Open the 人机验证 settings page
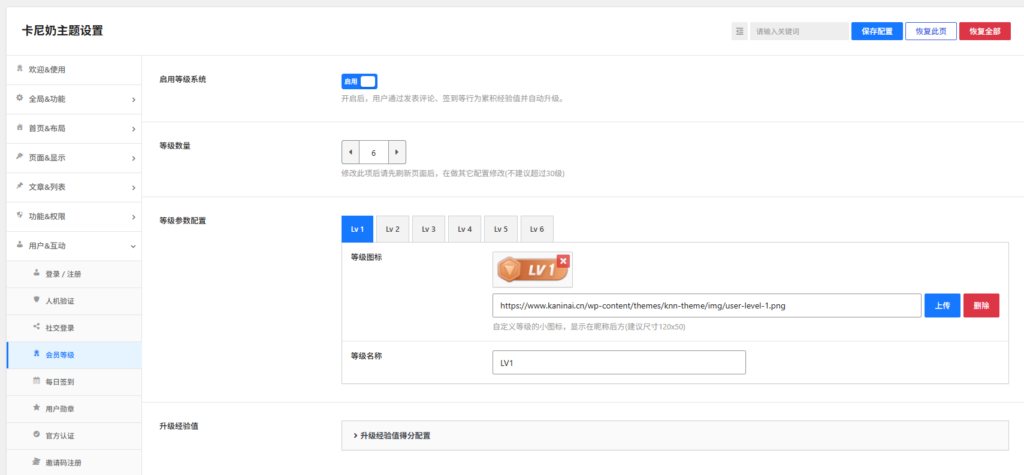Screen dimensions: 1024x475 (74, 301)
